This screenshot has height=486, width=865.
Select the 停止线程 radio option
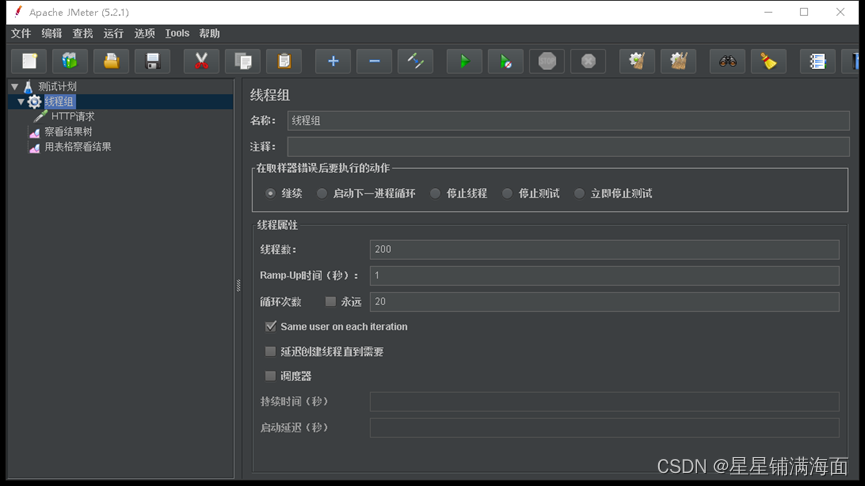[x=435, y=194]
